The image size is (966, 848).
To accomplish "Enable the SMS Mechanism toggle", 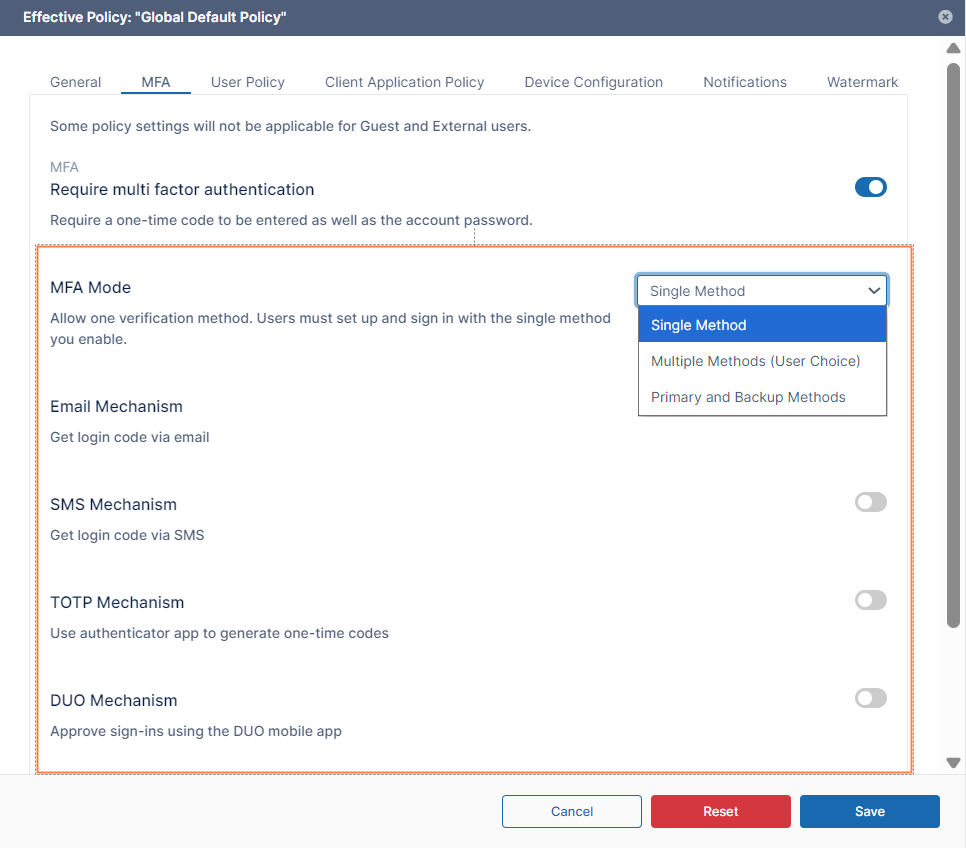I will 870,502.
